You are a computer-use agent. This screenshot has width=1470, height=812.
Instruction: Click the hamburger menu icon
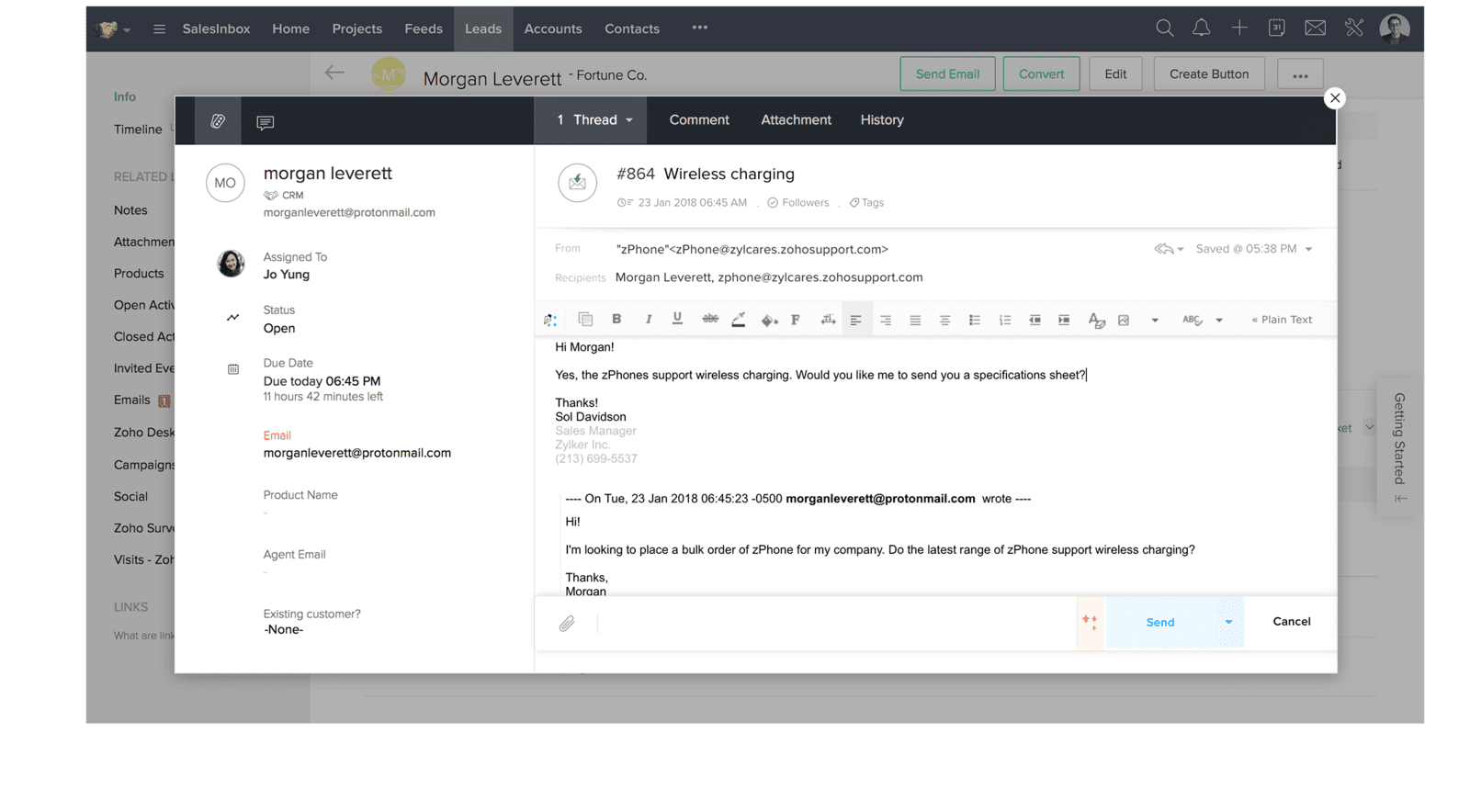[159, 28]
